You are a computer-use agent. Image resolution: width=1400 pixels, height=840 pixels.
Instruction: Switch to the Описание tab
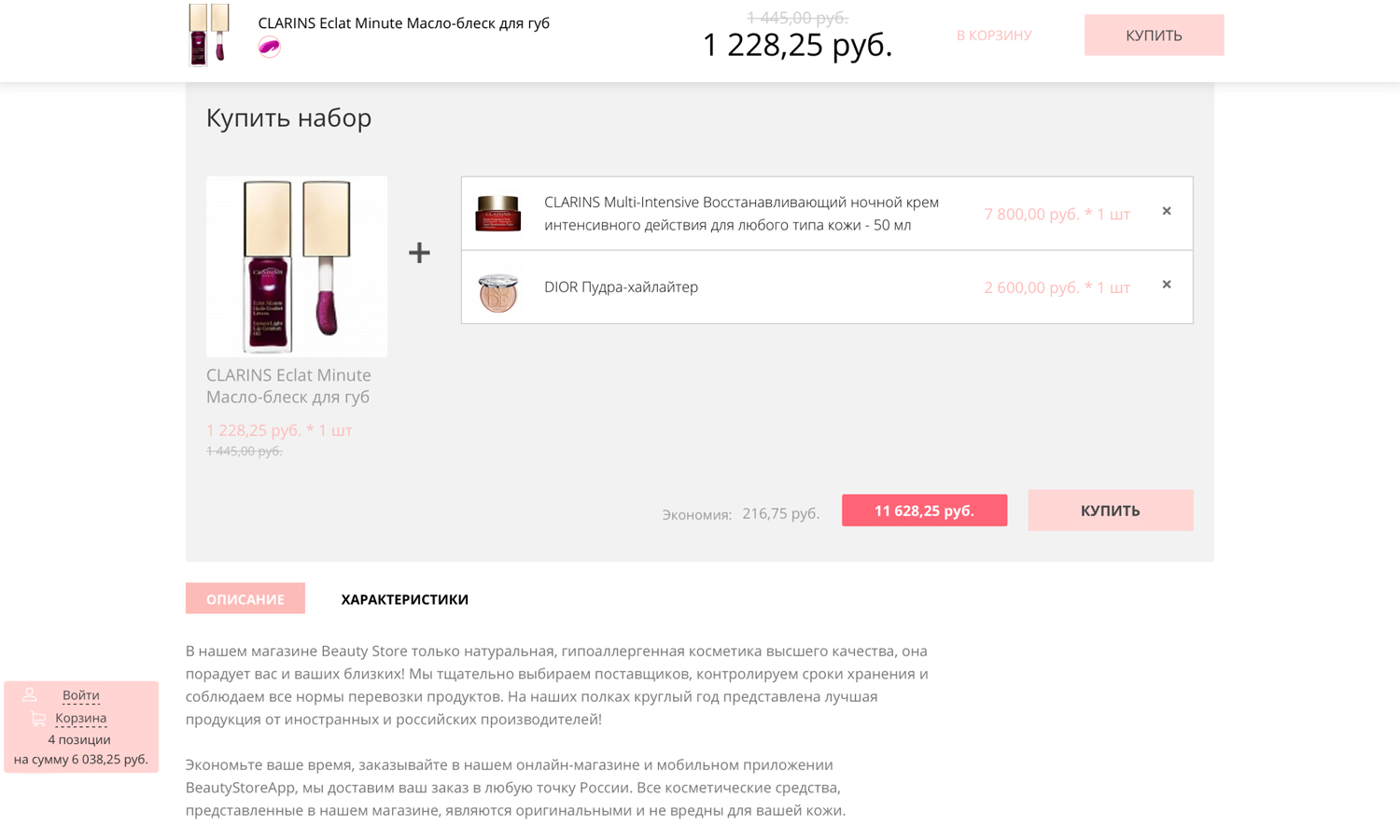click(245, 599)
